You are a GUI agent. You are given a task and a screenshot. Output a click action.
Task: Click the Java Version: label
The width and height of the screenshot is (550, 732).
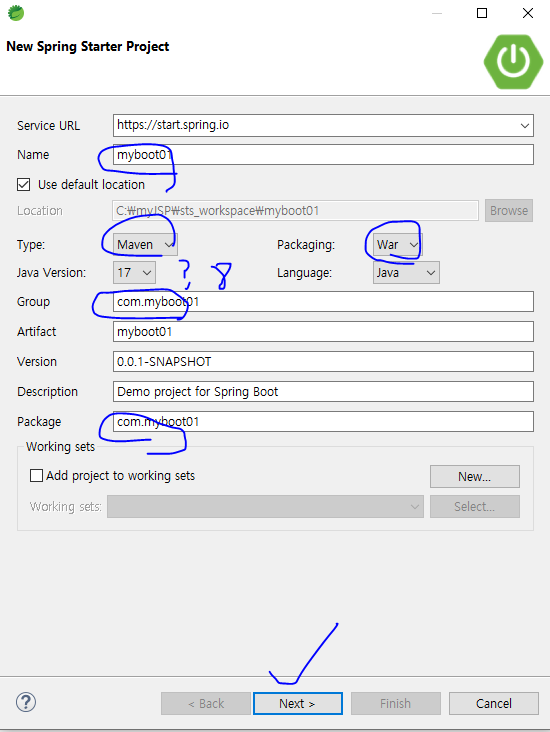[x=51, y=273]
